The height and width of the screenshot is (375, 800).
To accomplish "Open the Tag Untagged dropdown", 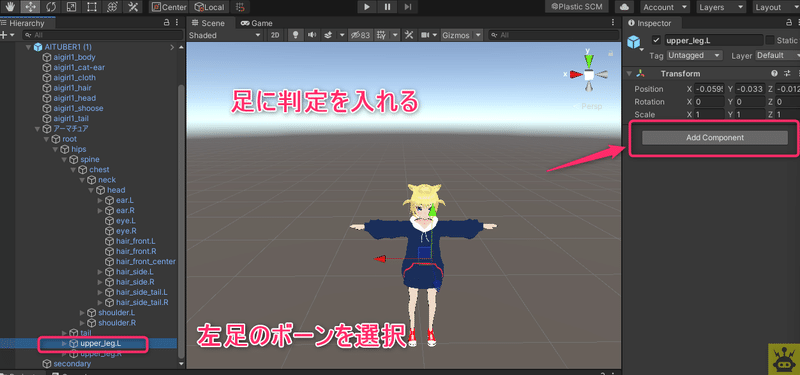I will tap(694, 55).
